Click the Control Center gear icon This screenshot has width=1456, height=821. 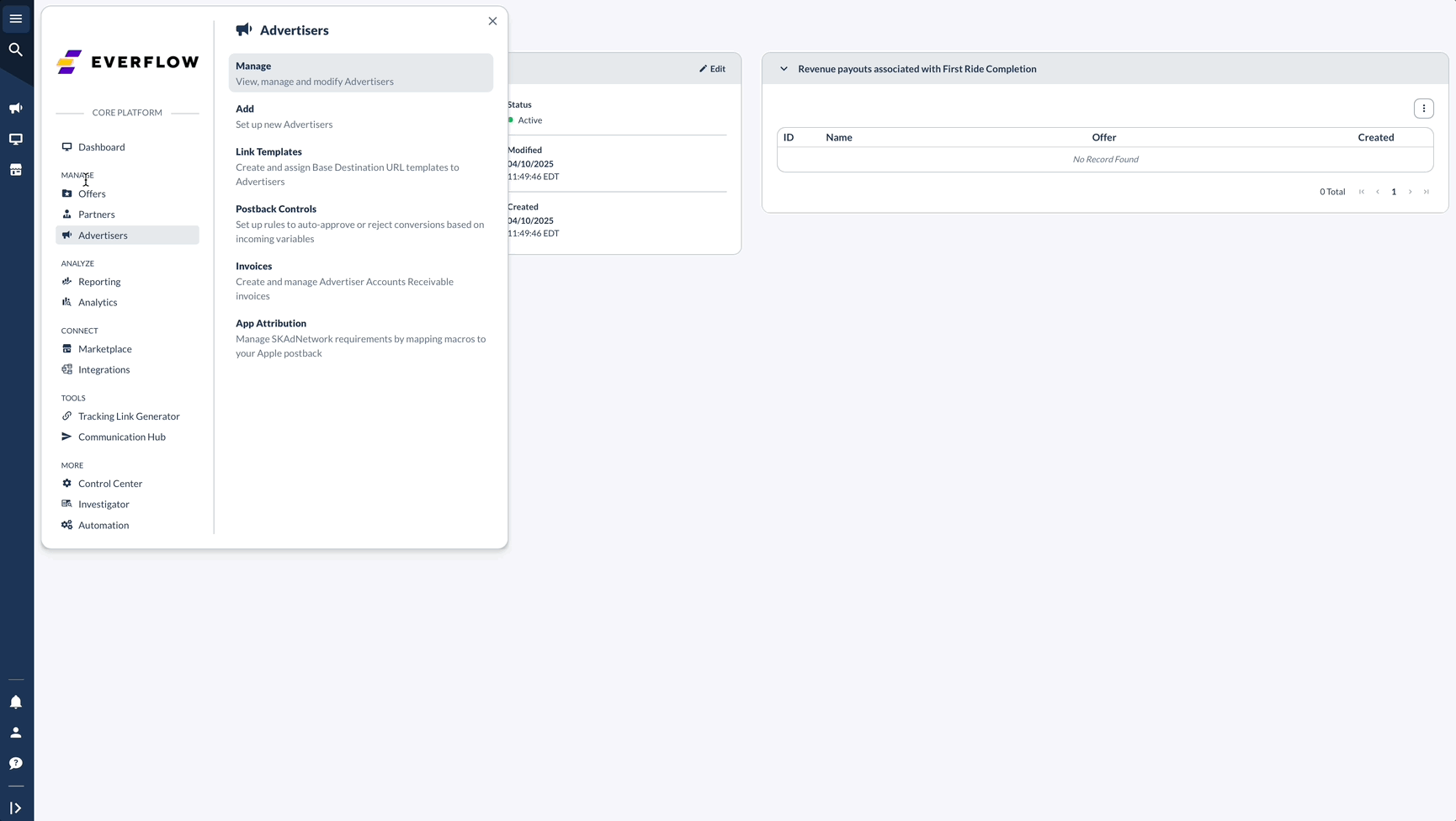(67, 484)
